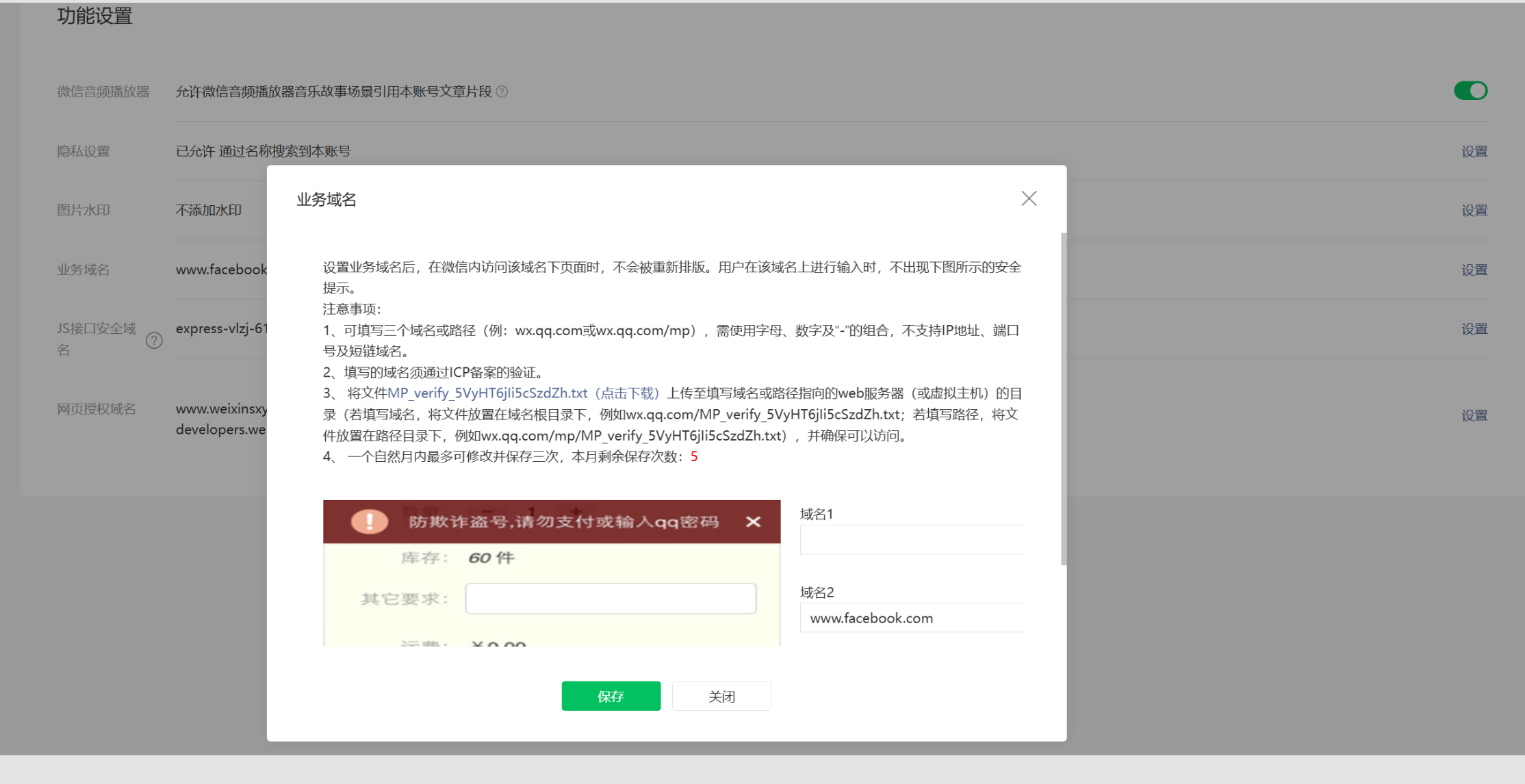Click the 域名1 input field
Image resolution: width=1525 pixels, height=784 pixels.
(x=912, y=540)
